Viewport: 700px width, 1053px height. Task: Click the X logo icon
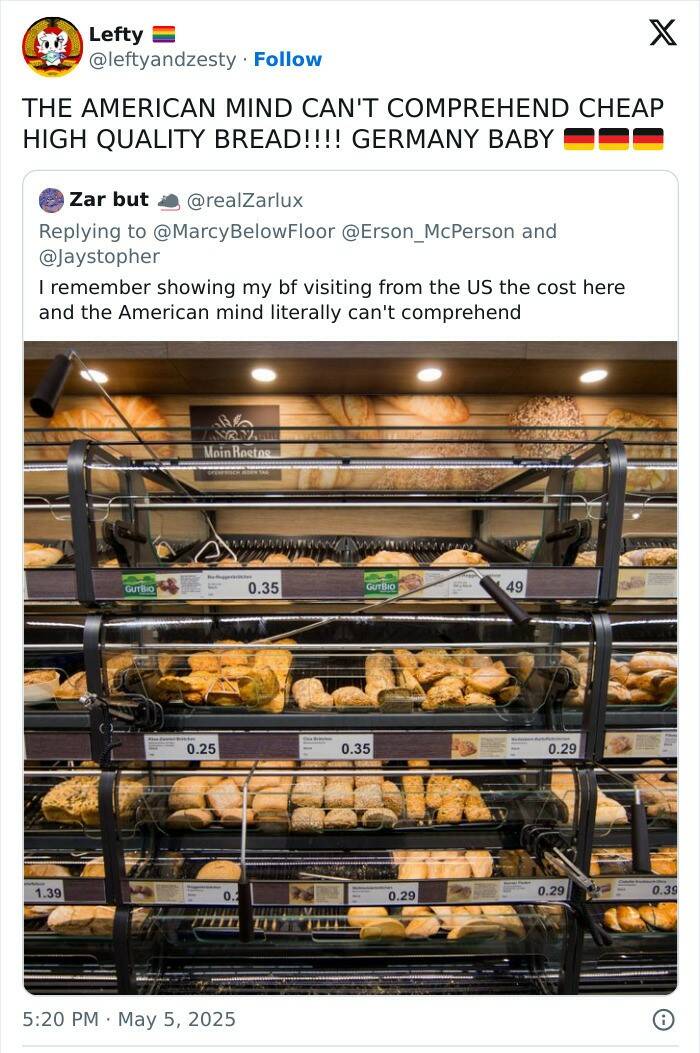click(x=662, y=33)
